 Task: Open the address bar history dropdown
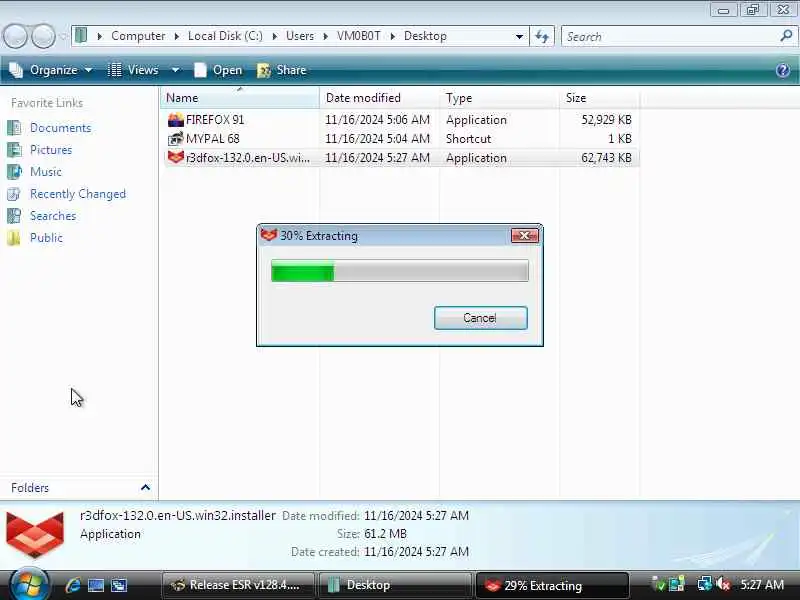pyautogui.click(x=519, y=37)
